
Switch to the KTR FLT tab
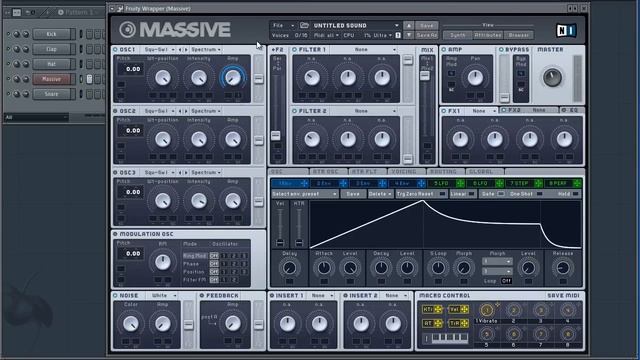(367, 172)
